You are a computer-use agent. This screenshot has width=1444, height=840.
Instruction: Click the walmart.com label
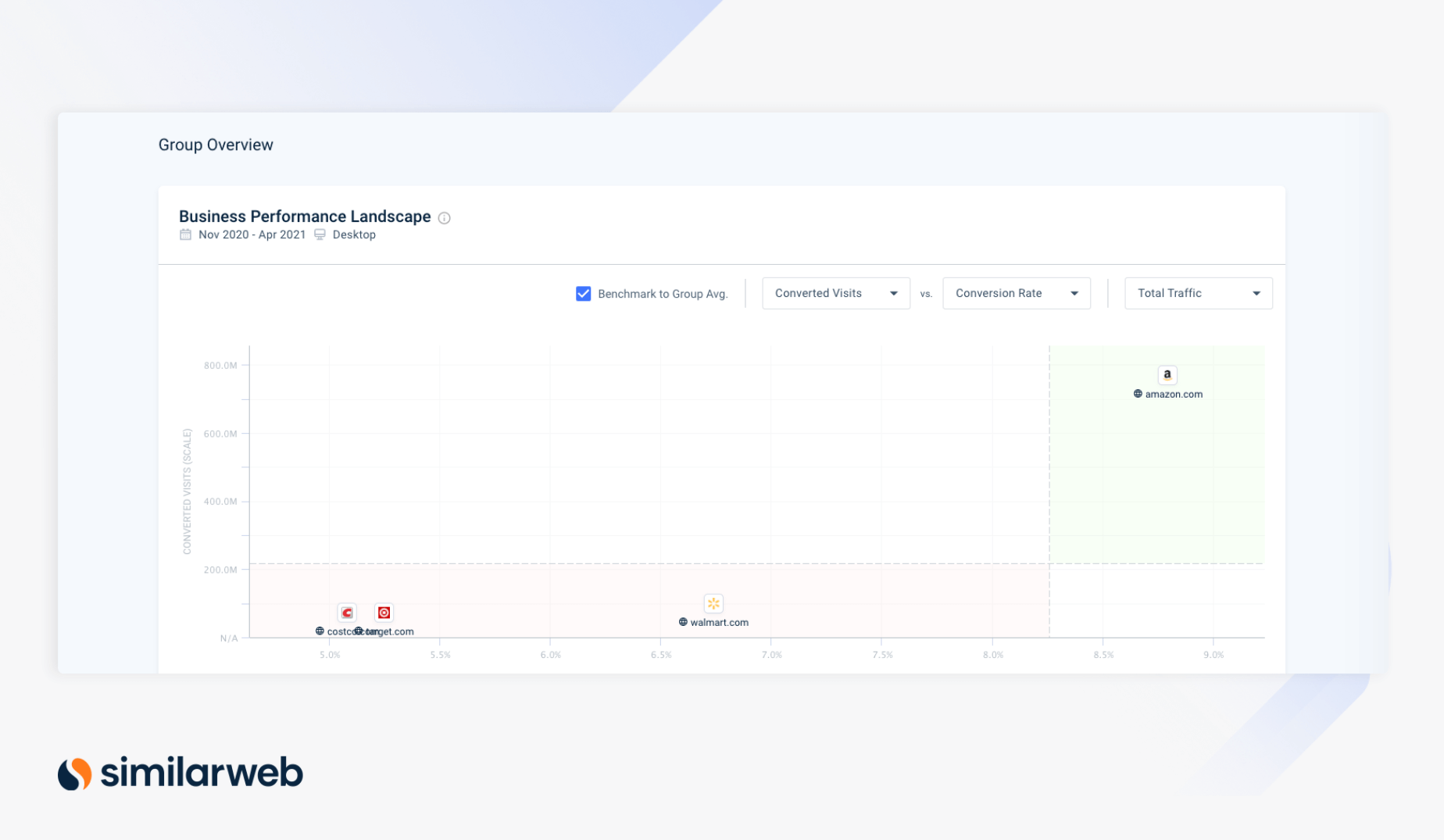click(x=719, y=623)
